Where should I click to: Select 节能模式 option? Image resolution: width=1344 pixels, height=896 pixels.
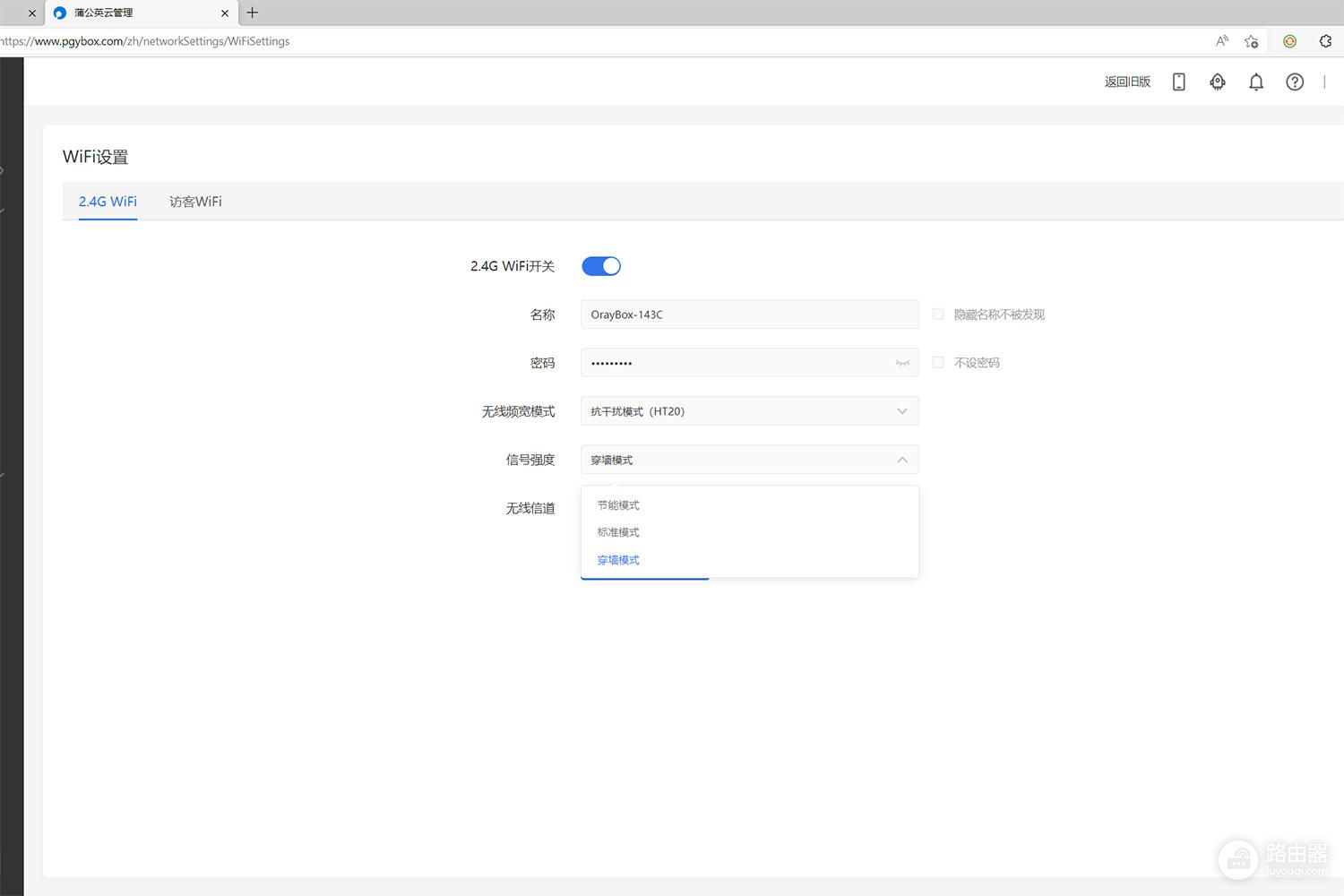(x=750, y=505)
